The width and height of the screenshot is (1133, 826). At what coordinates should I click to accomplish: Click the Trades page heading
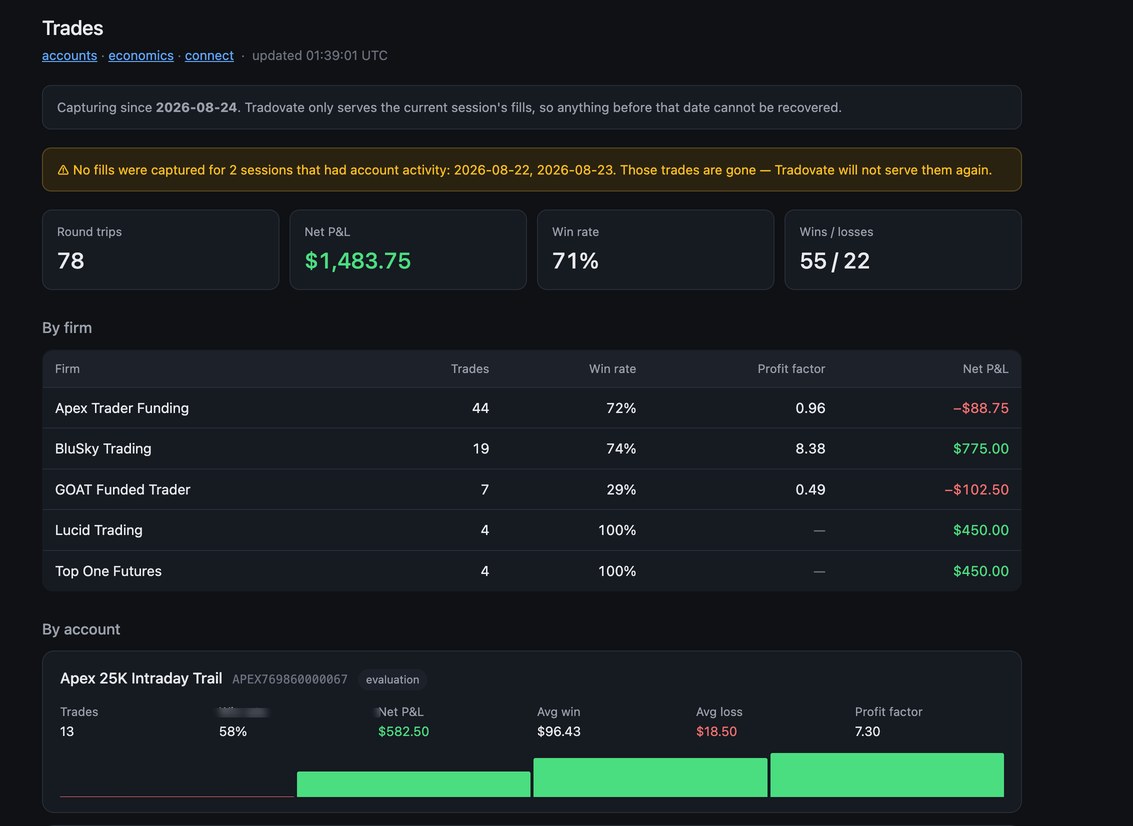72,27
